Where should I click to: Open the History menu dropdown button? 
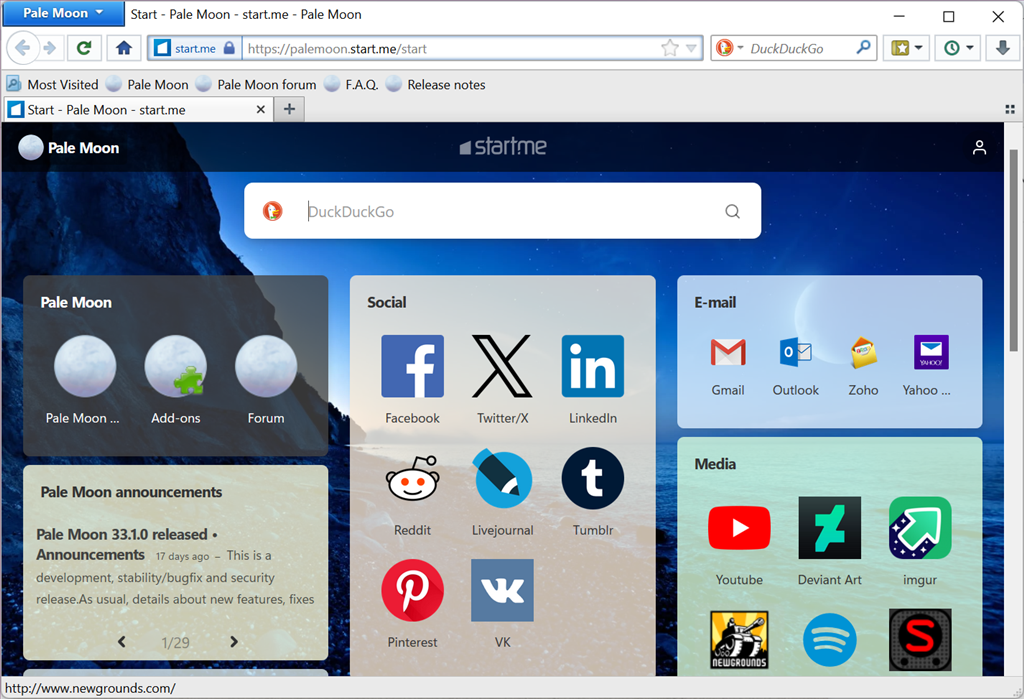tap(957, 48)
